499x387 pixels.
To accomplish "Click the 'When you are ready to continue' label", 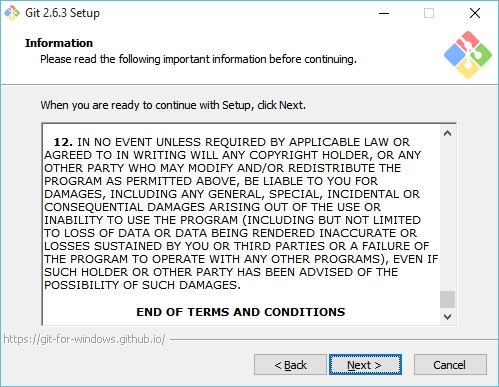I will 173,105.
